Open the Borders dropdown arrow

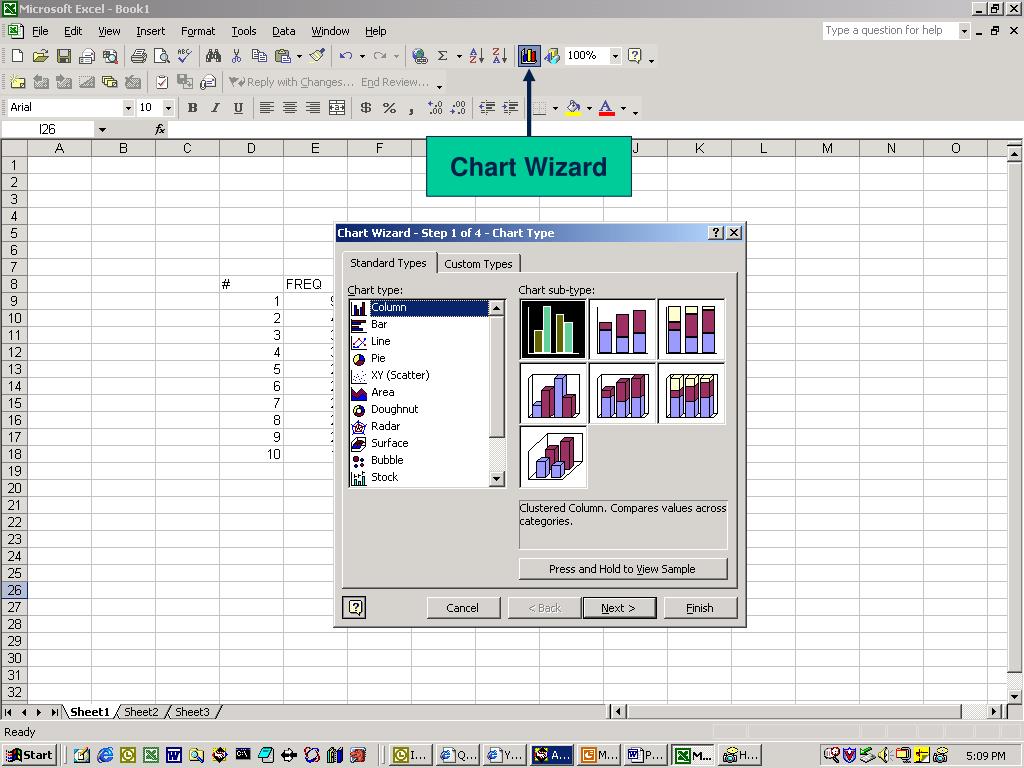(555, 108)
